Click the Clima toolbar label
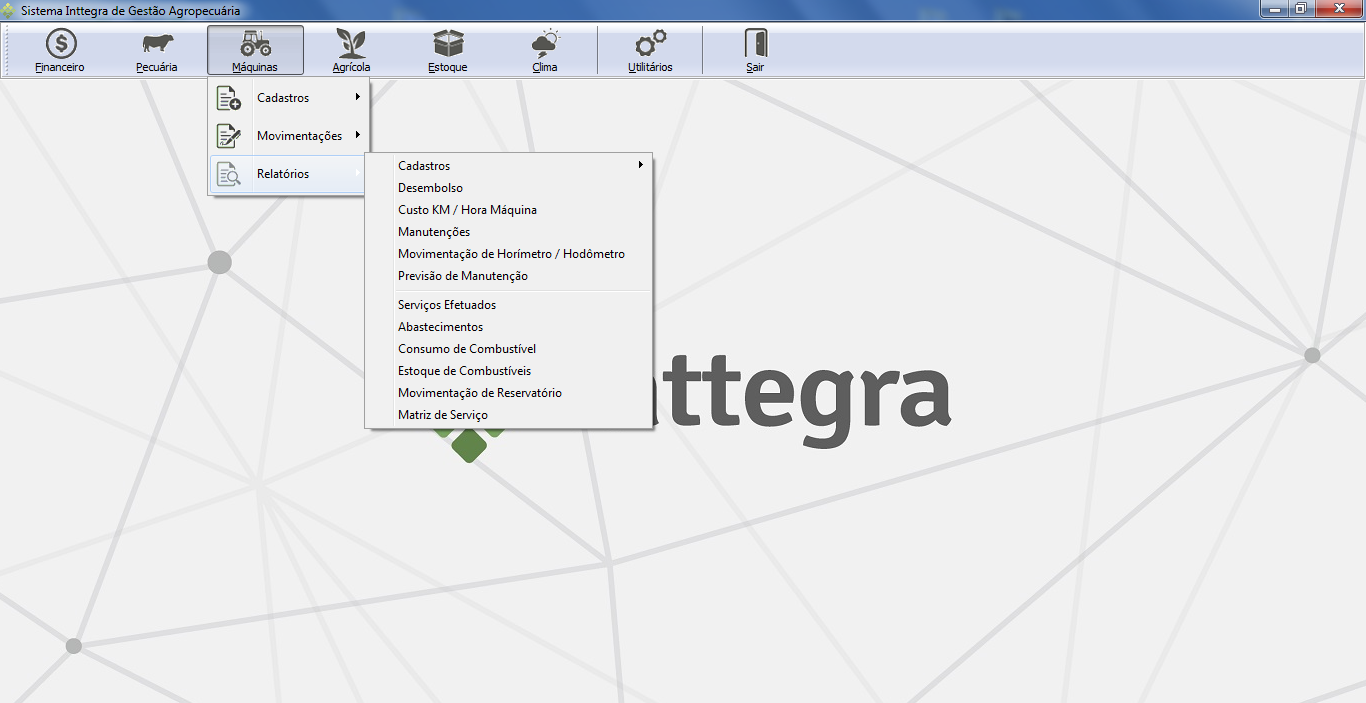Image resolution: width=1366 pixels, height=703 pixels. tap(545, 68)
